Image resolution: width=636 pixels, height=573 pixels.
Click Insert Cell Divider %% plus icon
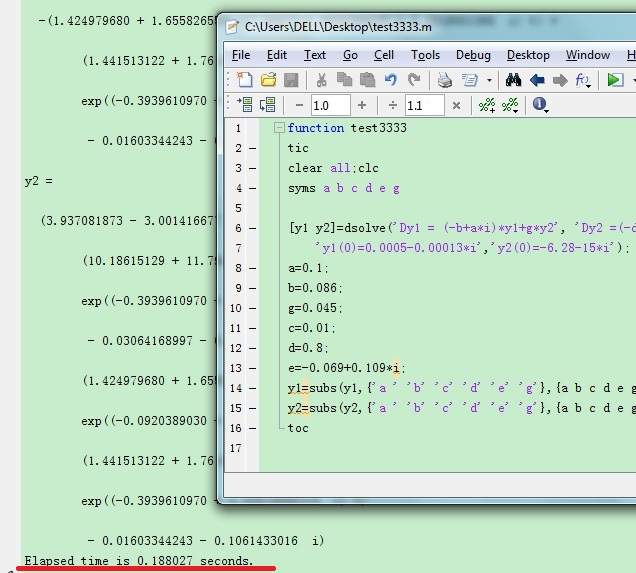[x=487, y=105]
